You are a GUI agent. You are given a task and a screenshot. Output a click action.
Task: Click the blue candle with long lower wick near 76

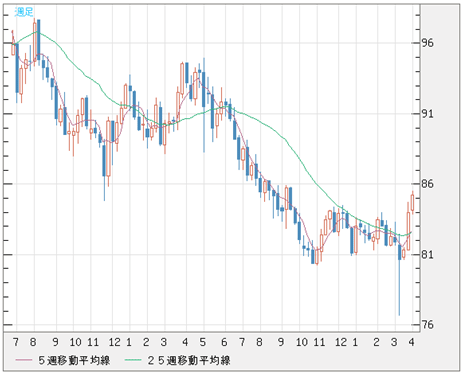coord(399,280)
